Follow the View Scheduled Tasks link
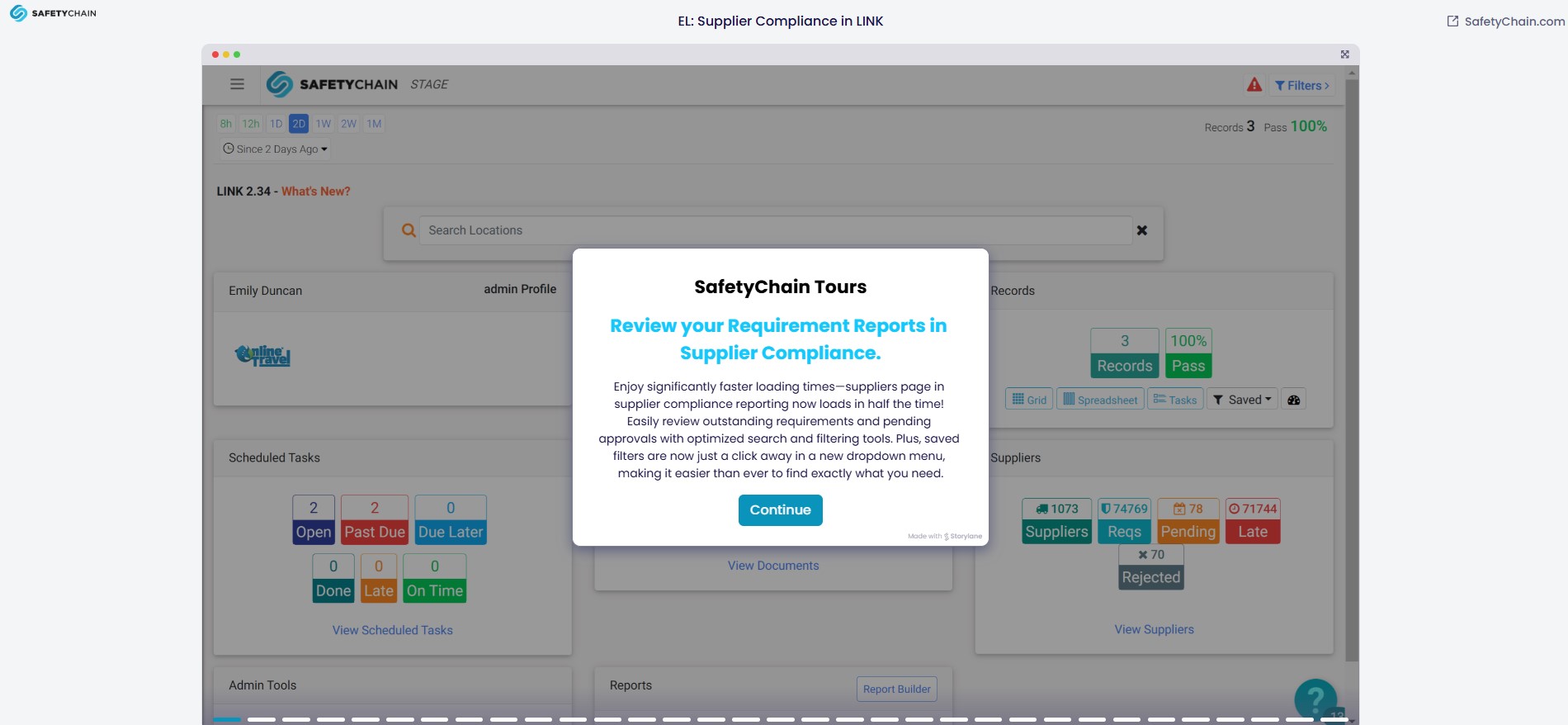The height and width of the screenshot is (725, 1568). tap(393, 630)
